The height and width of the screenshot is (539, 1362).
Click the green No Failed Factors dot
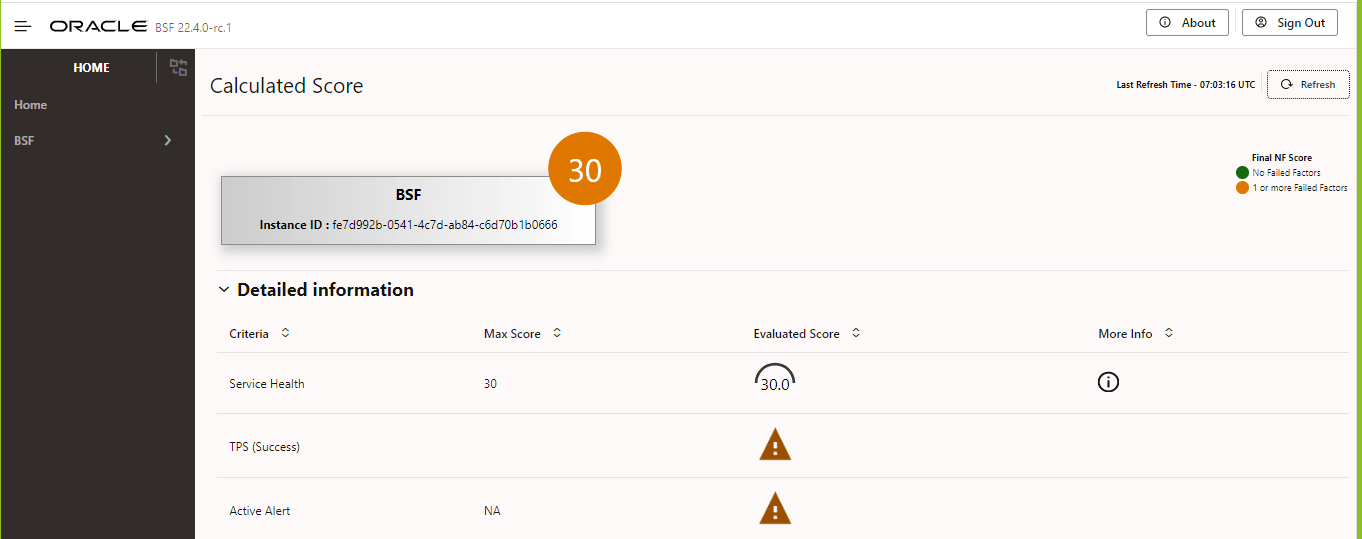[x=1242, y=173]
